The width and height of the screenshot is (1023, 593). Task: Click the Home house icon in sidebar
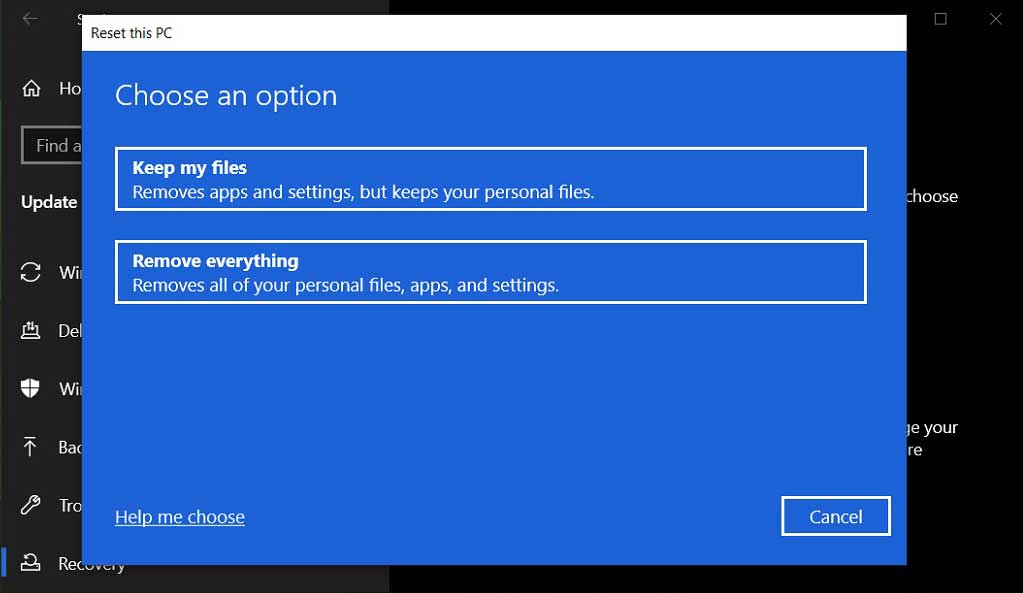coord(32,88)
